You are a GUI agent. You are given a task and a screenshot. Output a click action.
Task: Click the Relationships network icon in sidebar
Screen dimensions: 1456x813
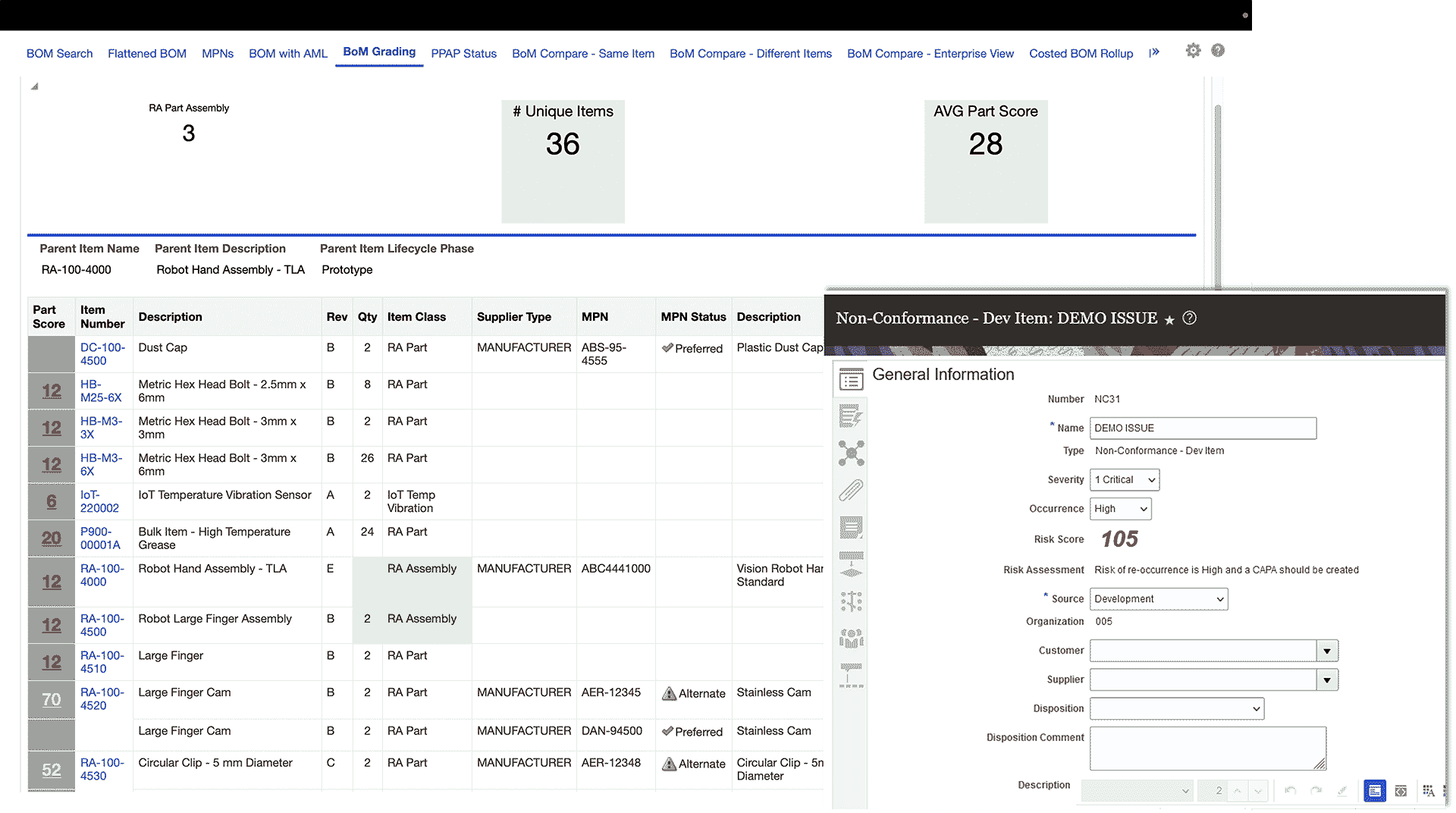tap(851, 454)
